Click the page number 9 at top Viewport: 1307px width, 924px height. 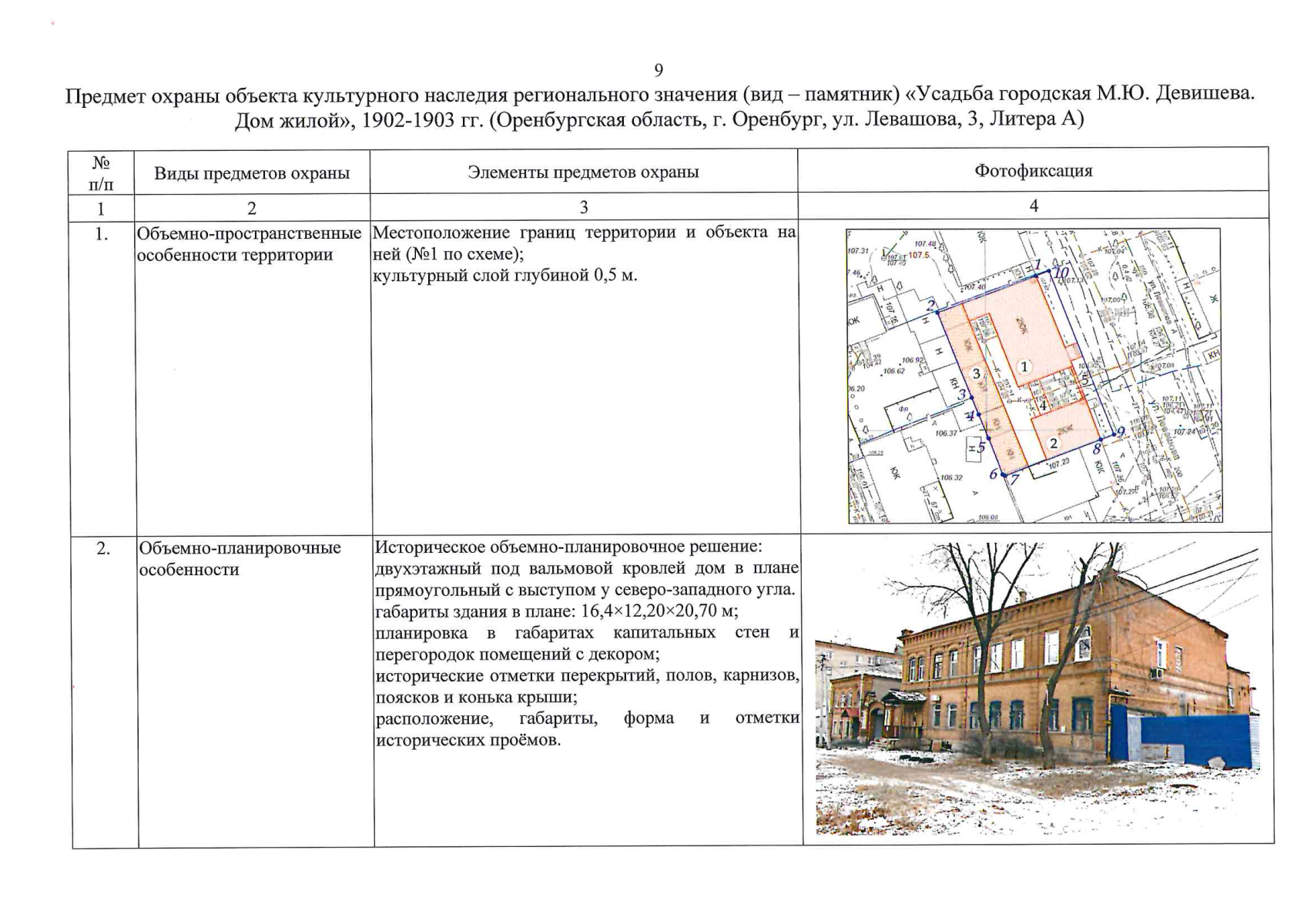click(659, 71)
